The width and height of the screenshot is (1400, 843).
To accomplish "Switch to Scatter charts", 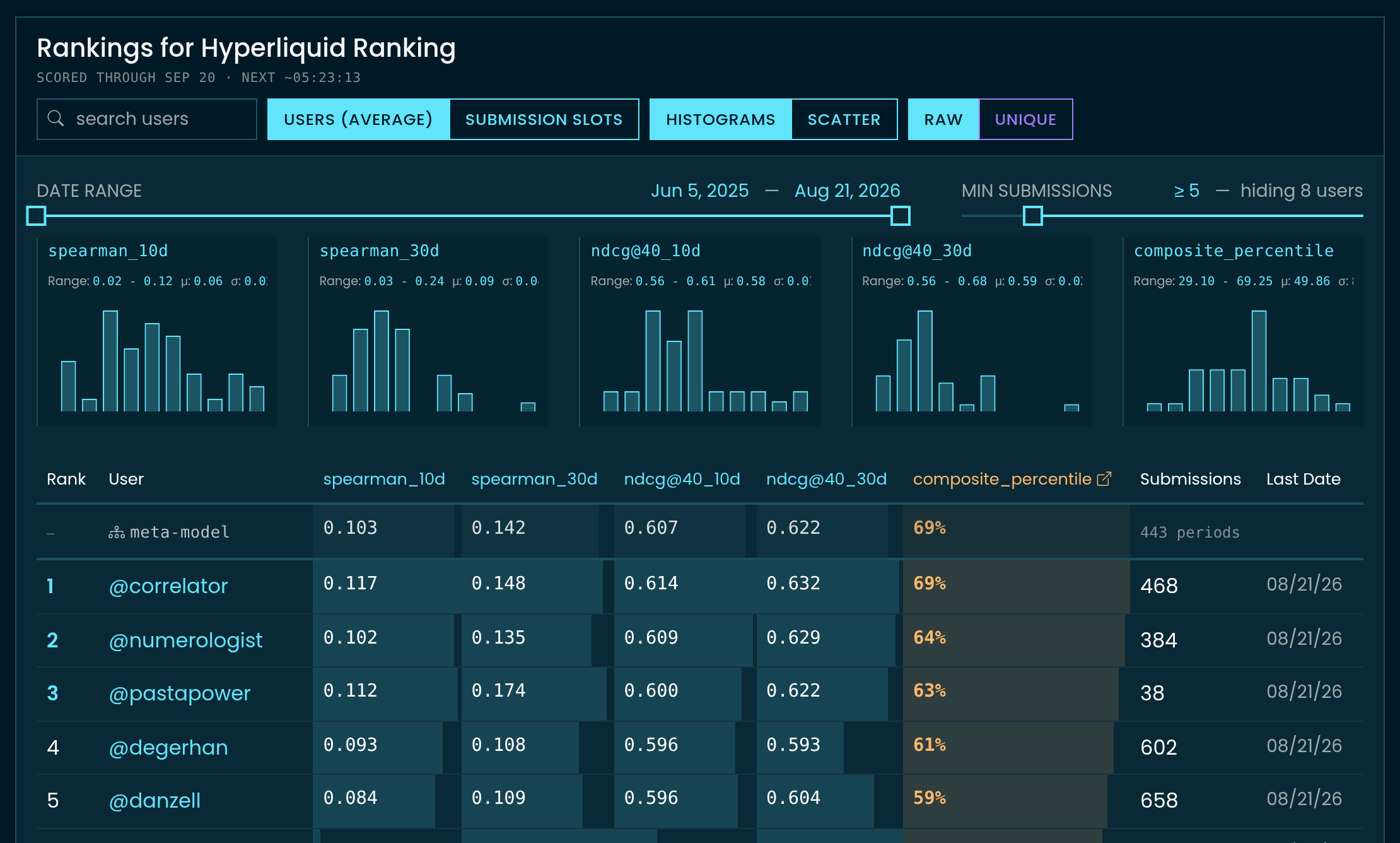I will 844,119.
